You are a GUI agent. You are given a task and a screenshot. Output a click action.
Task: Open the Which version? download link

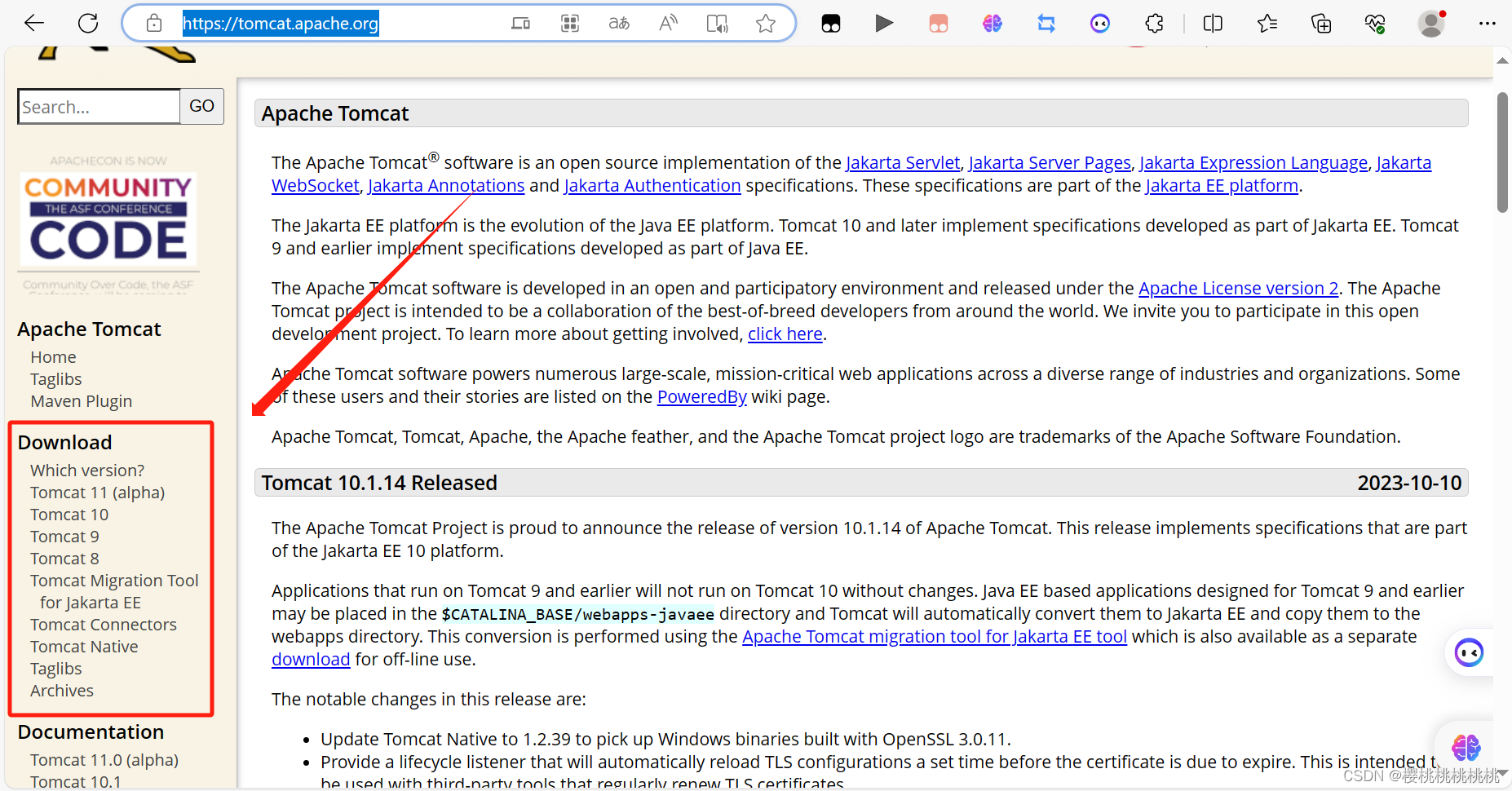coord(87,471)
